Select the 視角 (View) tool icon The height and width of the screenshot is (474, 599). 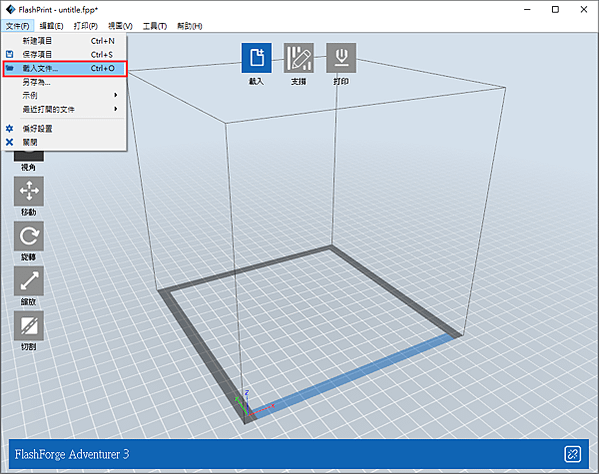pyautogui.click(x=29, y=156)
